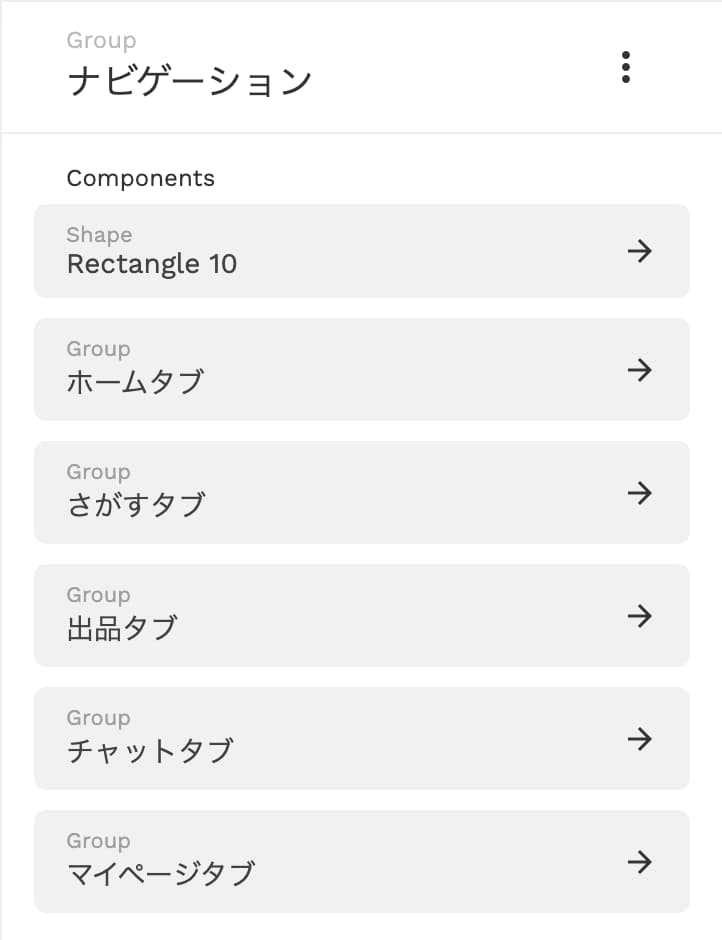Open the 出品タブ group component
The image size is (722, 940).
[x=362, y=615]
